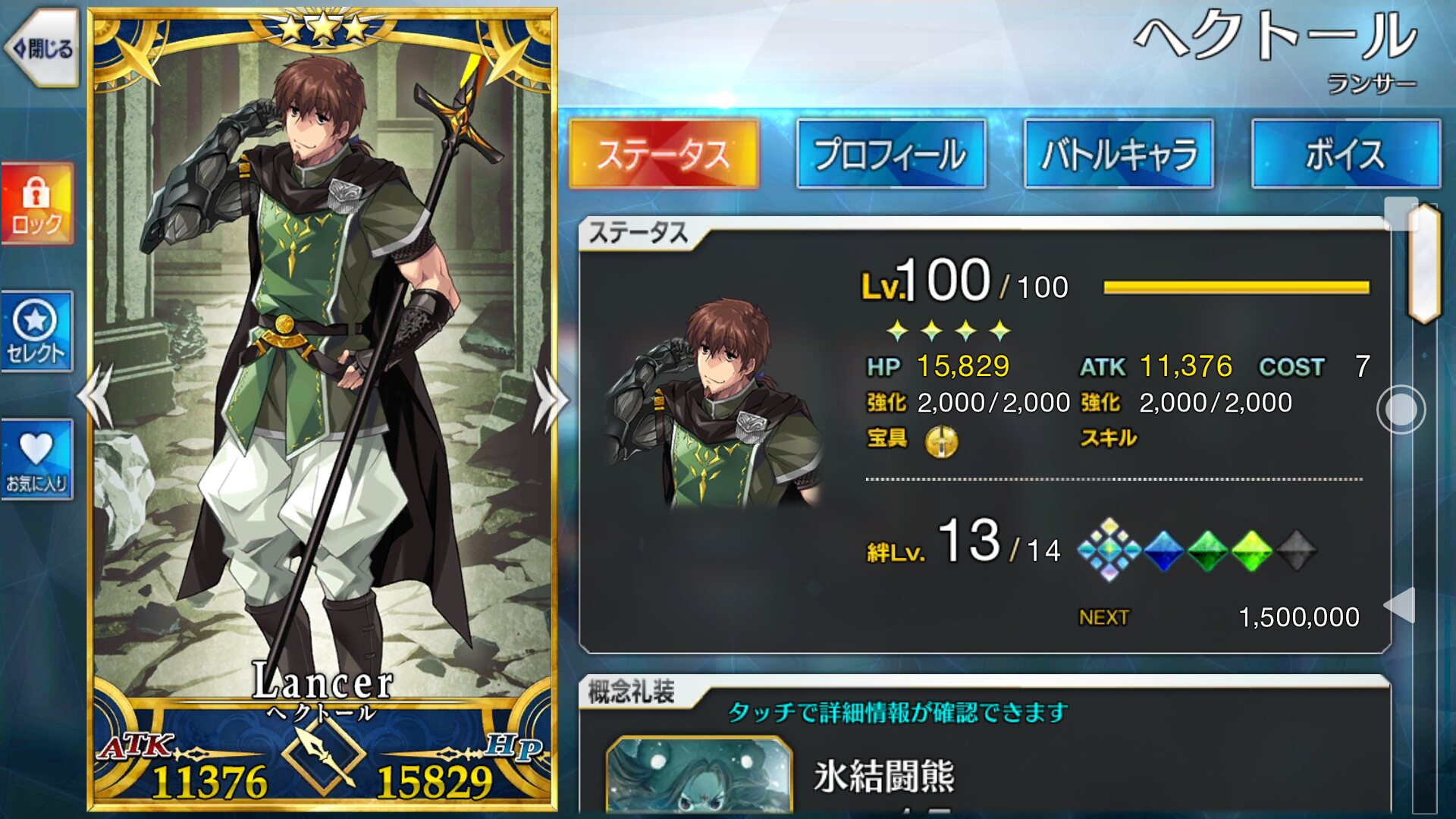
Task: Show previous servant with left arrow
Action: click(x=97, y=397)
